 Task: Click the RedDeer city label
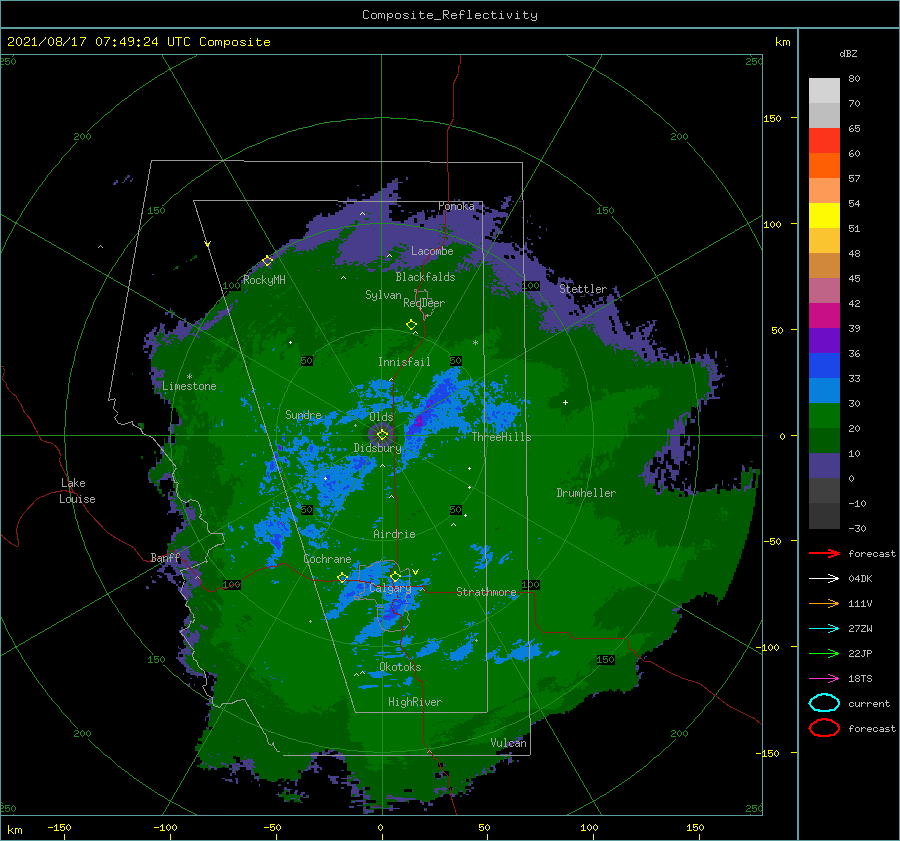(424, 303)
